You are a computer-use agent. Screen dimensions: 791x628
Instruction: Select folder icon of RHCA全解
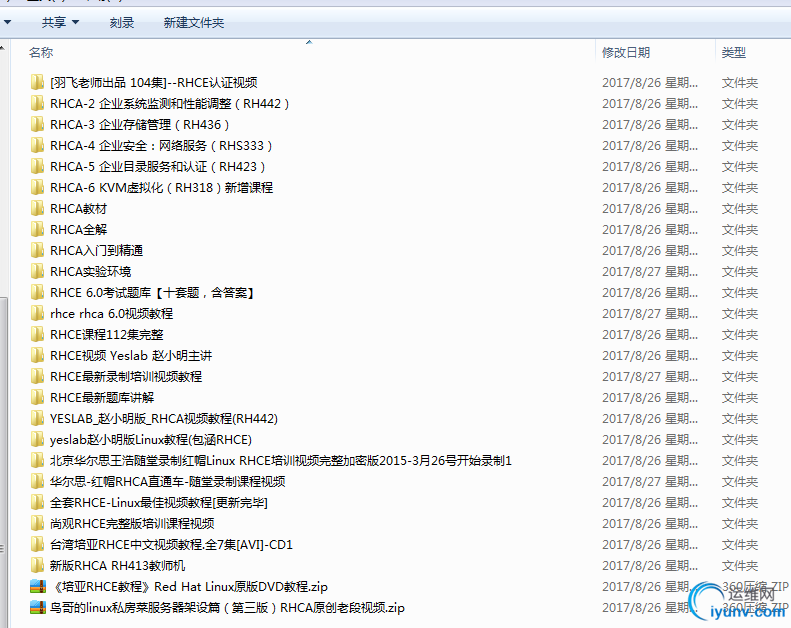(37, 230)
